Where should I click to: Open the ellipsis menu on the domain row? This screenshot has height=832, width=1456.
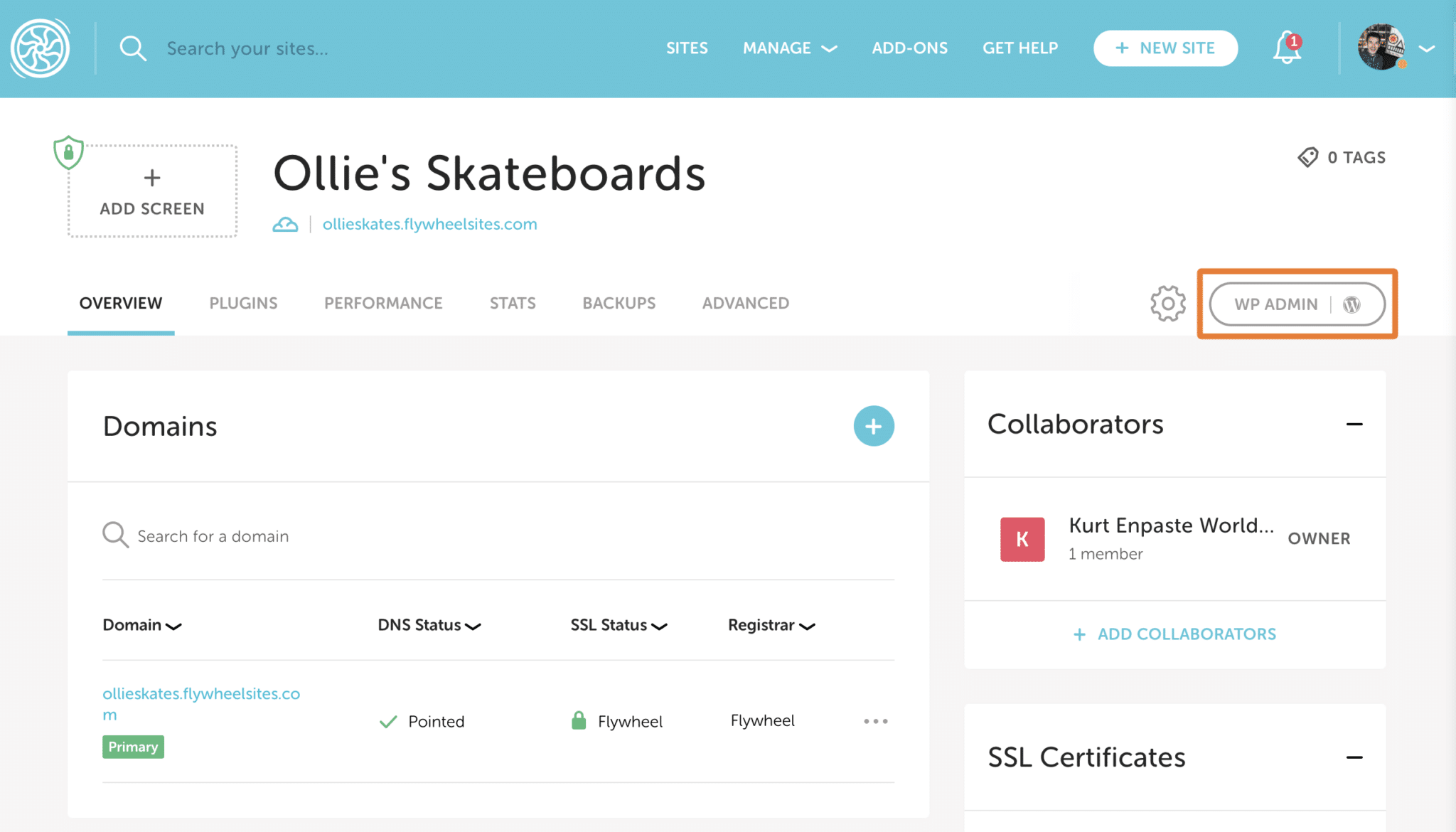876,720
